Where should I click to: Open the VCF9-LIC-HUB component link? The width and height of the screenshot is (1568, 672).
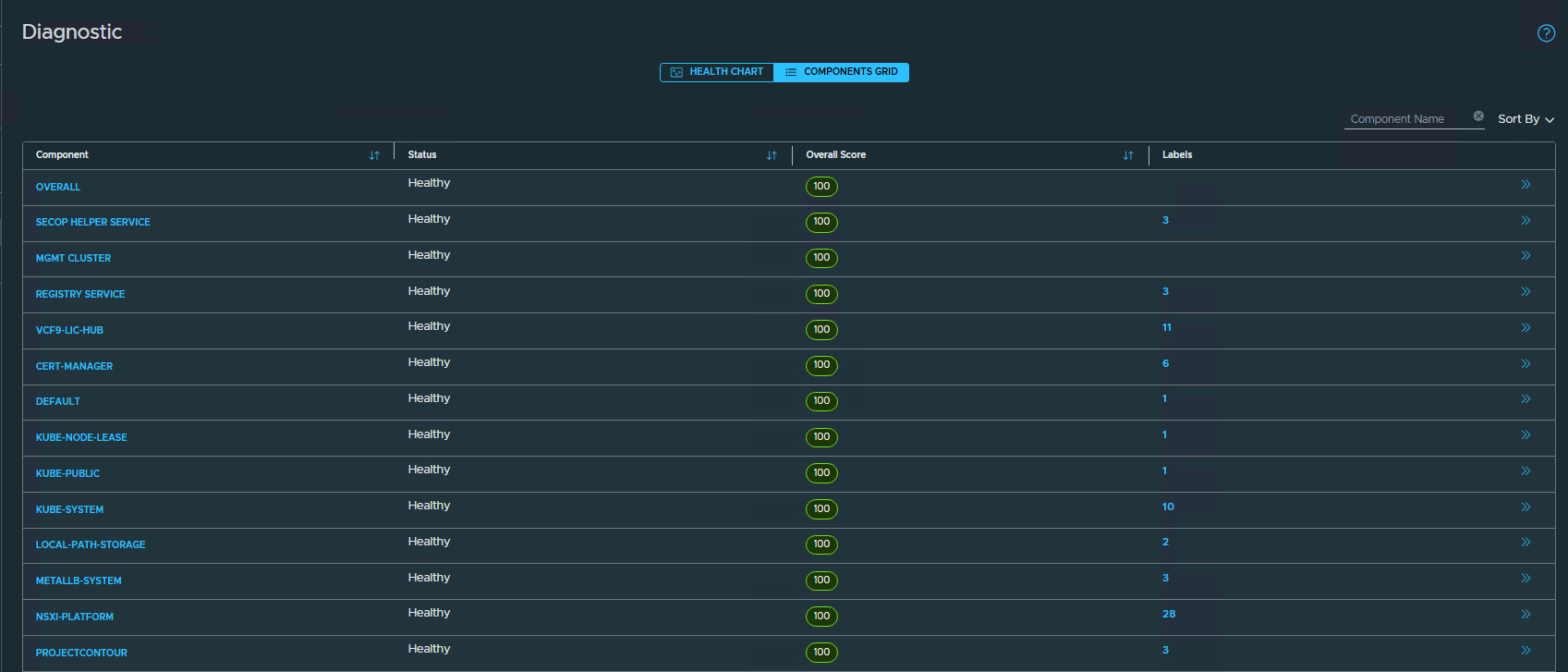pos(69,330)
